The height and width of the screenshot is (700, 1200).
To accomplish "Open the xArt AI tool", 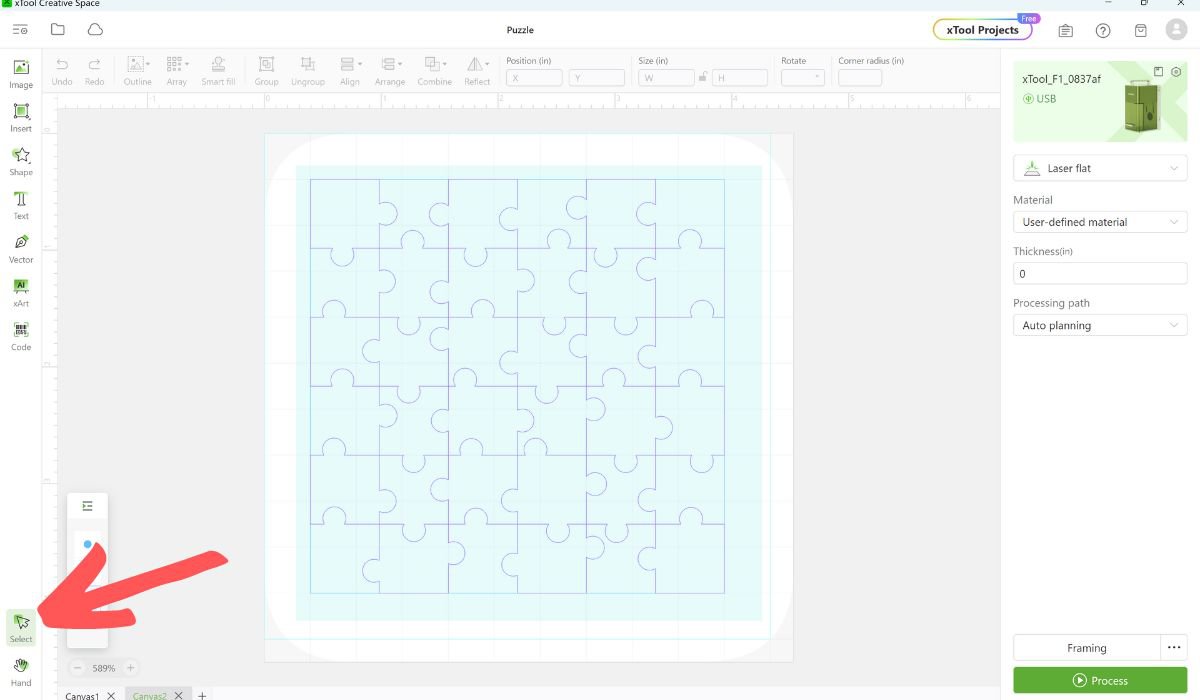I will click(20, 292).
